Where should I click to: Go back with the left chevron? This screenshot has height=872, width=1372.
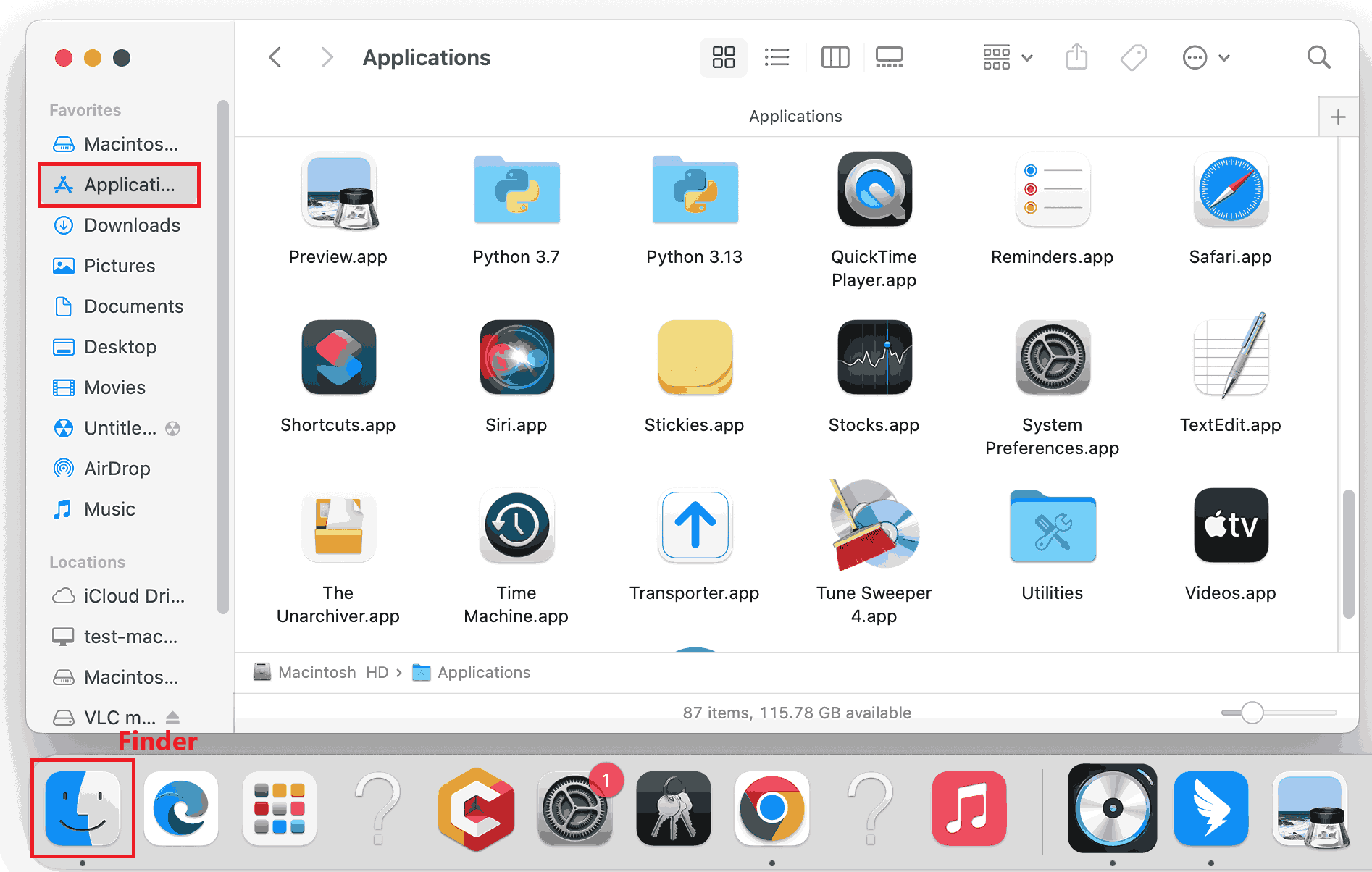275,57
